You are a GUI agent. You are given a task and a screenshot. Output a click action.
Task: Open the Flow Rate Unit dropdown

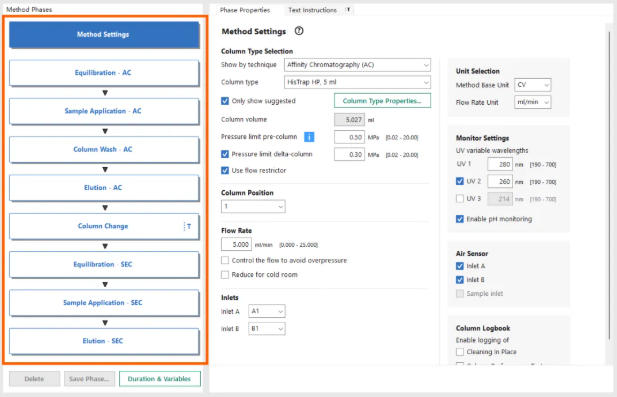pos(532,102)
